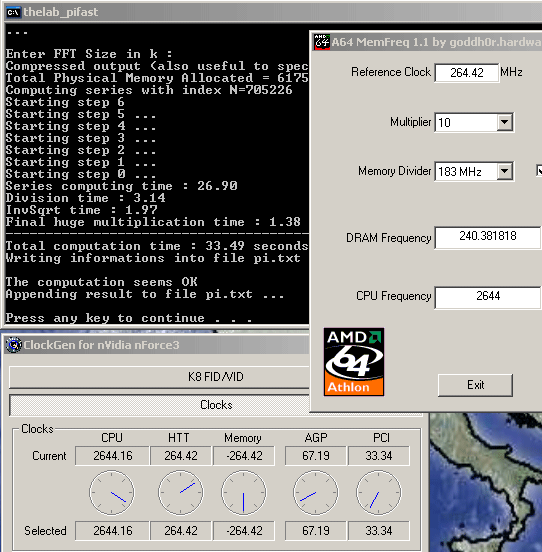
Task: Click the Current PCI value 33.34
Action: coord(379,456)
